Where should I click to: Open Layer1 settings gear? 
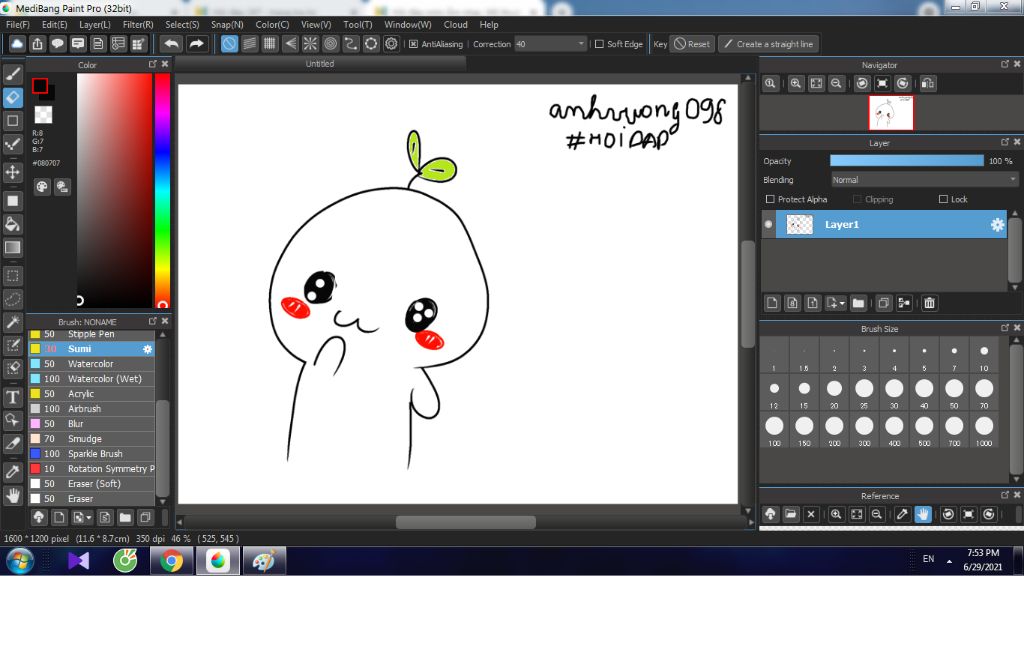(x=997, y=225)
